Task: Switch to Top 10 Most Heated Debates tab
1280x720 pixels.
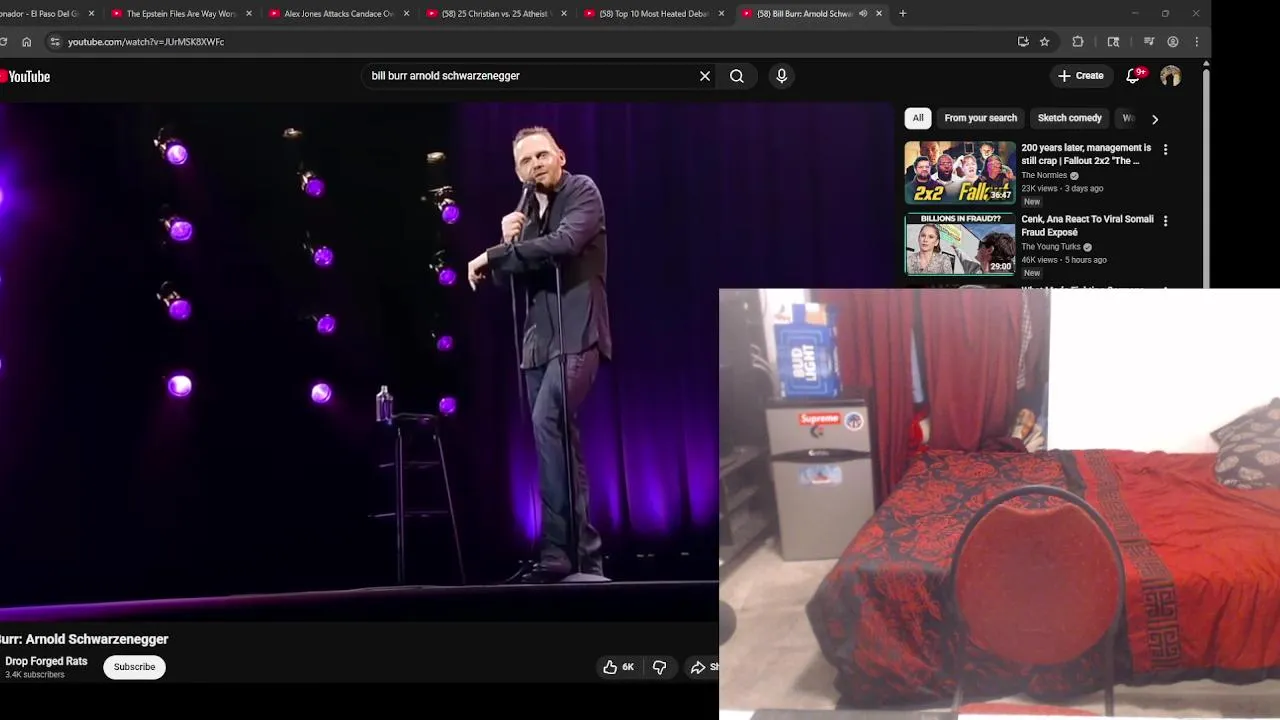Action: pyautogui.click(x=654, y=14)
